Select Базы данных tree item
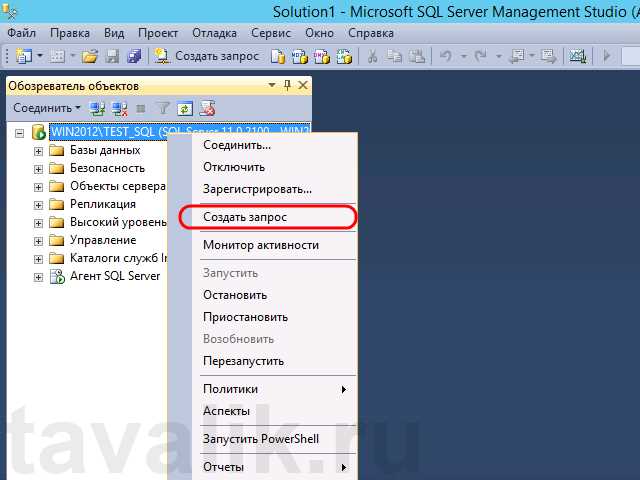Image resolution: width=640 pixels, height=480 pixels. (105, 150)
